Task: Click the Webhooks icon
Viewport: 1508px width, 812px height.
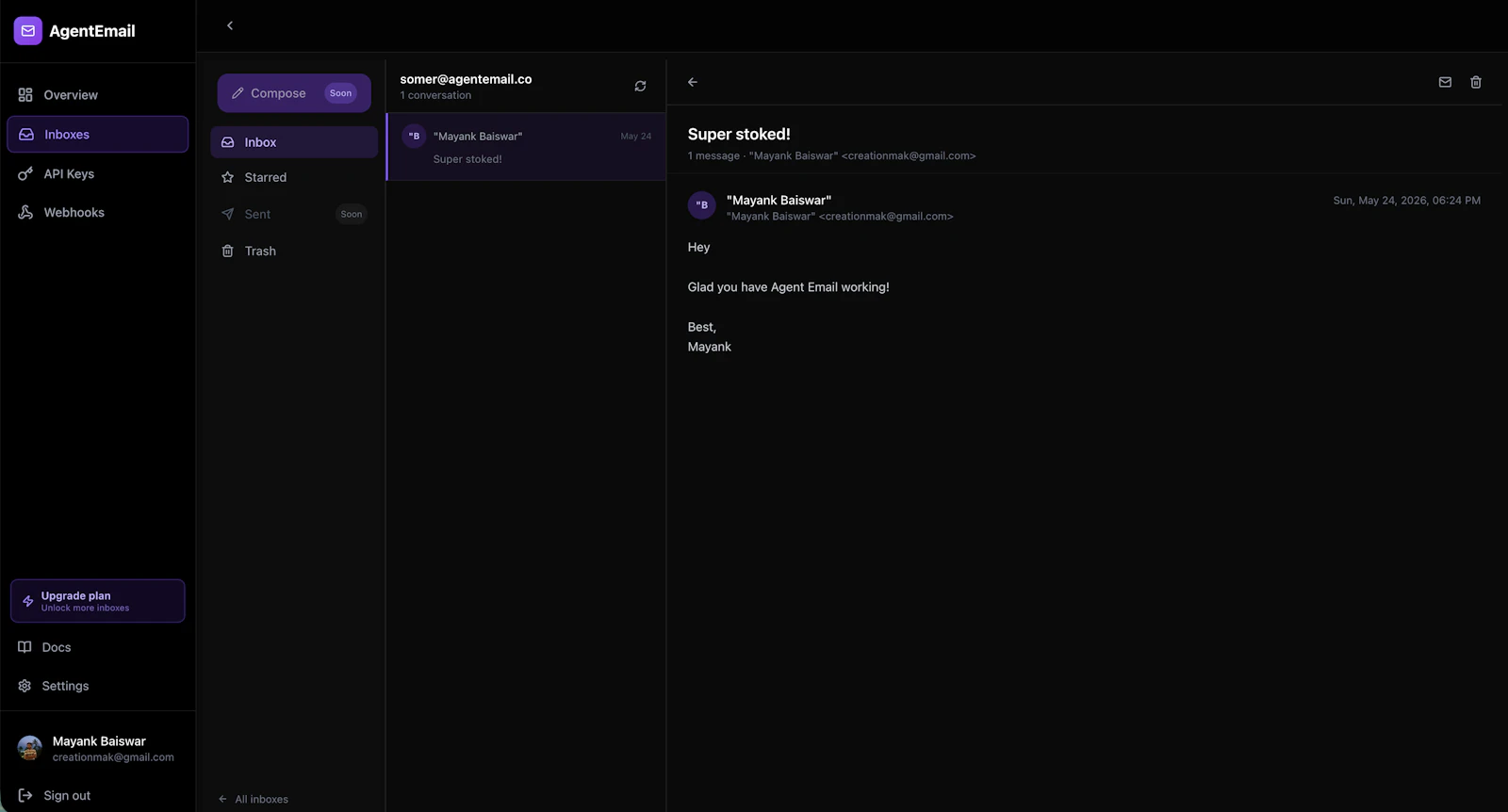Action: (x=25, y=213)
